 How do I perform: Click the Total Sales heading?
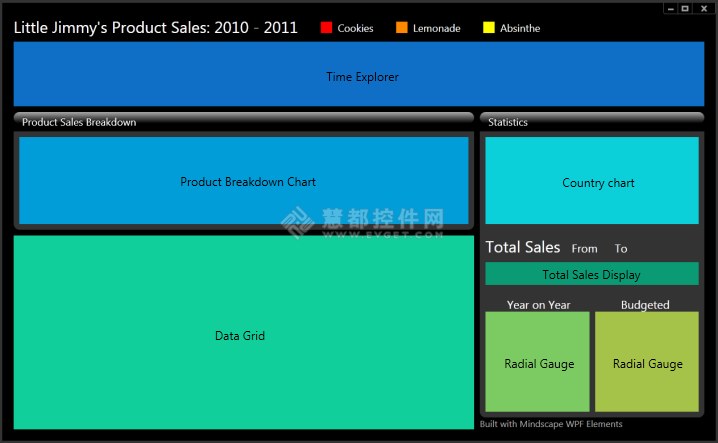(522, 247)
